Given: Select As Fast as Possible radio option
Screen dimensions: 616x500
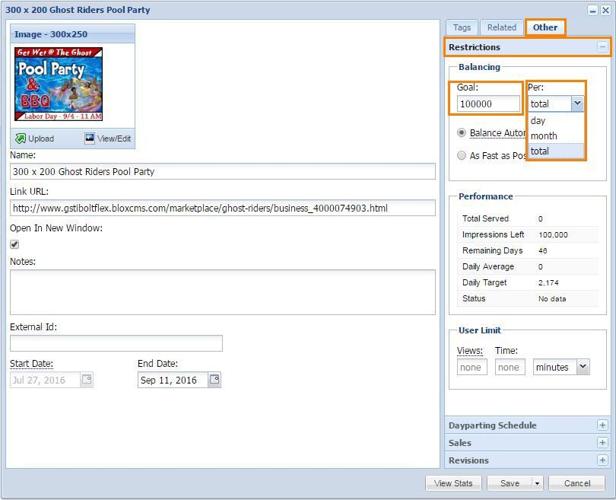Looking at the screenshot, I should pos(462,156).
